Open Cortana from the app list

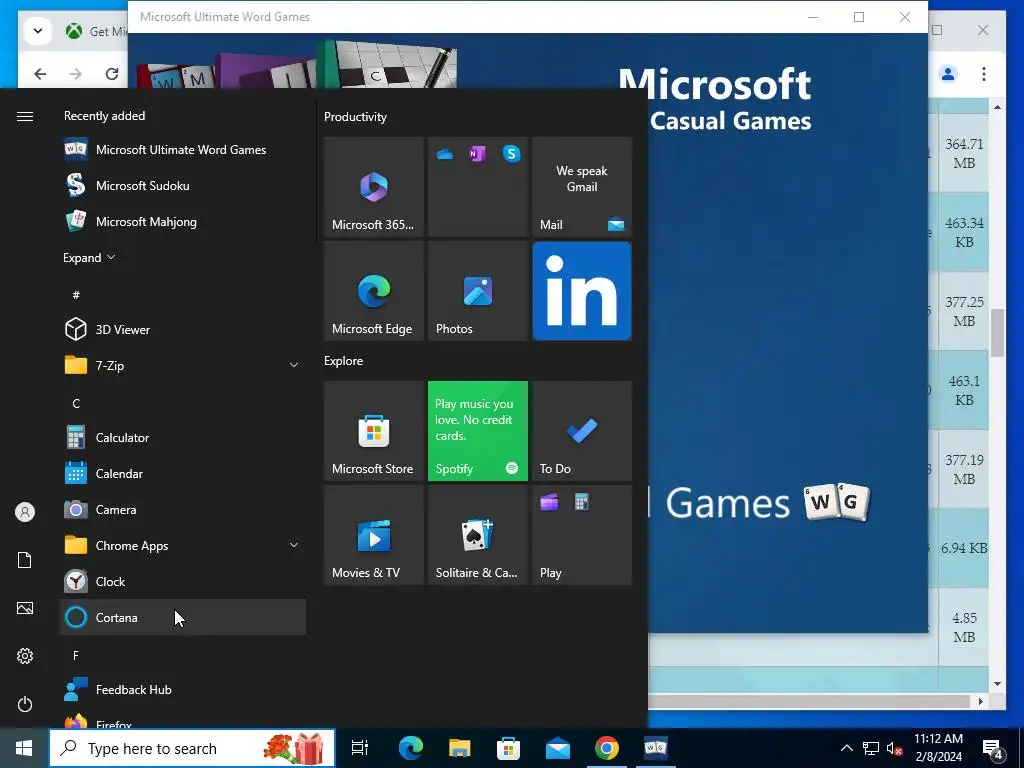(182, 617)
